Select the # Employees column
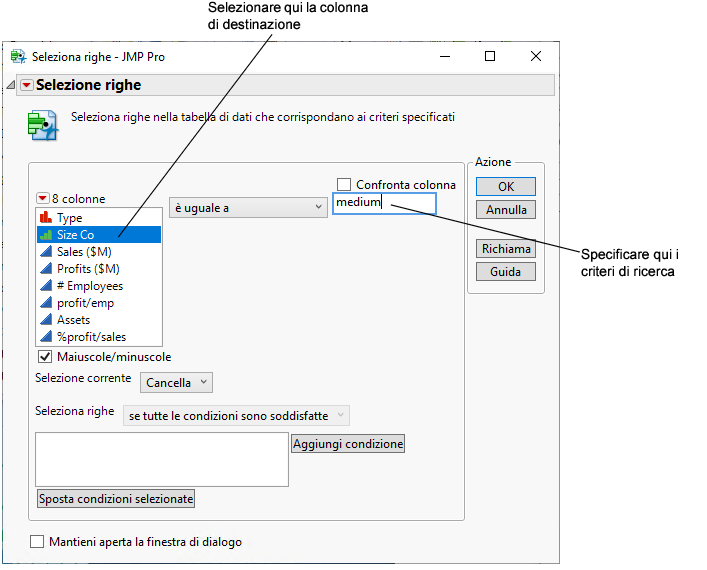 coord(99,286)
